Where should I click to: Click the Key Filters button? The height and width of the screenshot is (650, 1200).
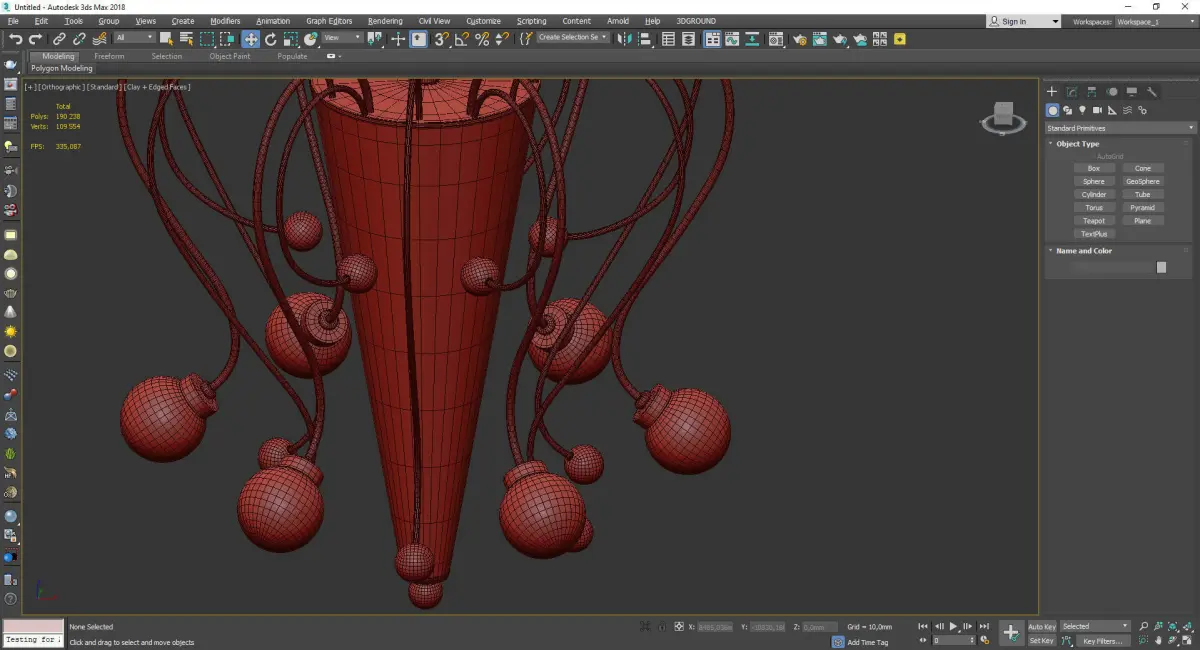[x=1101, y=641]
